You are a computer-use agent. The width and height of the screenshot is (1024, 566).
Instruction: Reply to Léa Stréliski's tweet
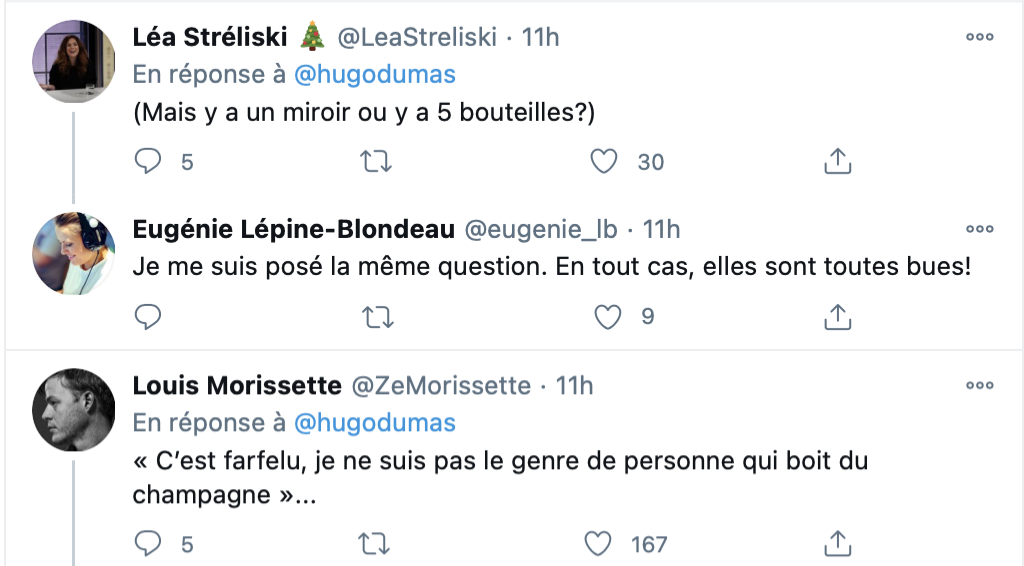click(148, 161)
